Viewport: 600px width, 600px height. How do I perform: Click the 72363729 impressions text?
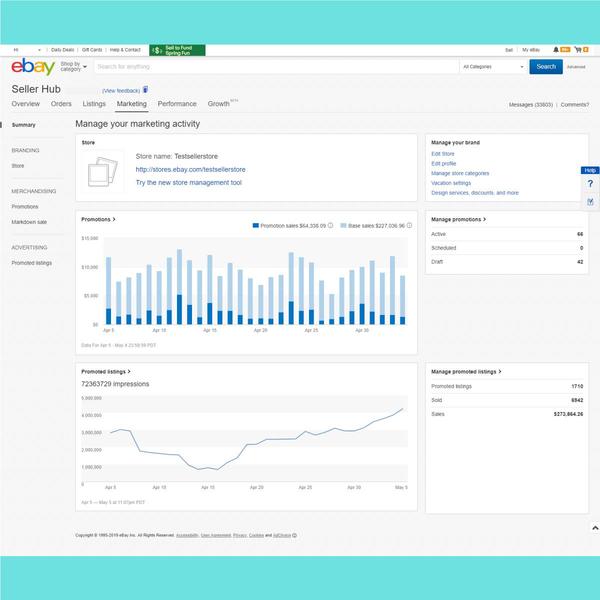(115, 384)
